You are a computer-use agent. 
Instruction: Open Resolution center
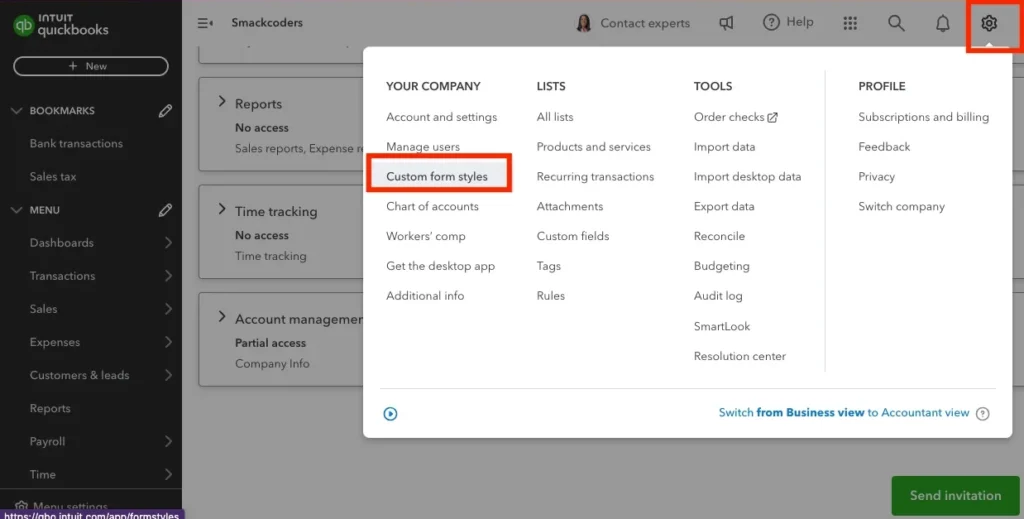pos(739,356)
